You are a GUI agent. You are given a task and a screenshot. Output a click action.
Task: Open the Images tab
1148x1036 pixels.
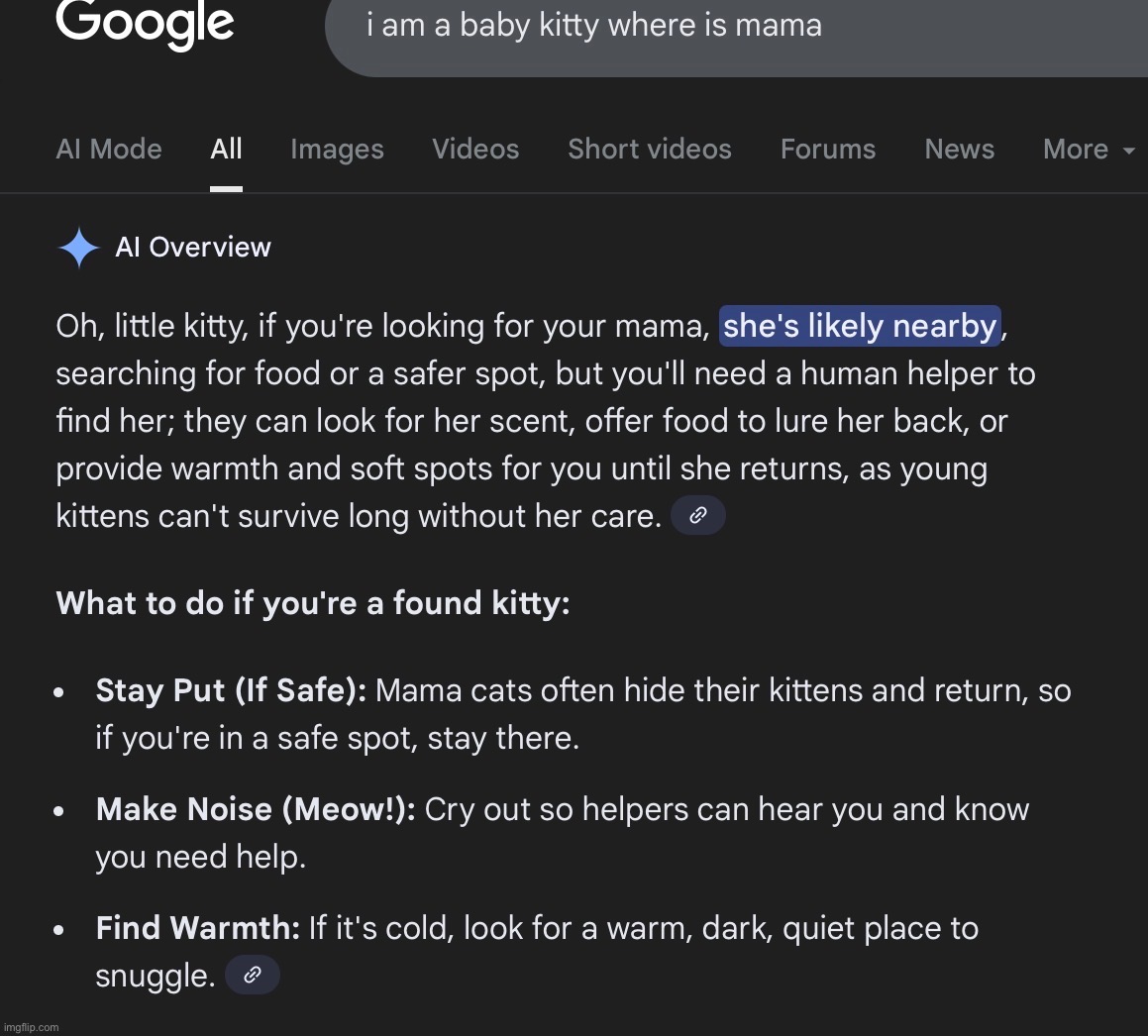[x=337, y=150]
